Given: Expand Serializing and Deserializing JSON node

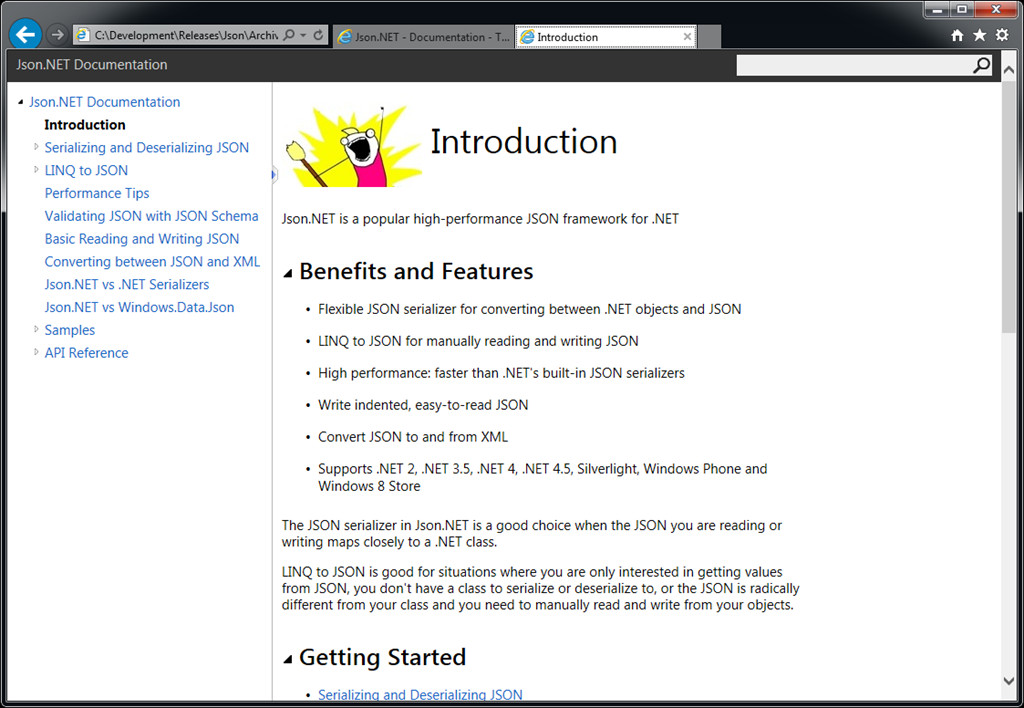Looking at the screenshot, I should point(37,147).
